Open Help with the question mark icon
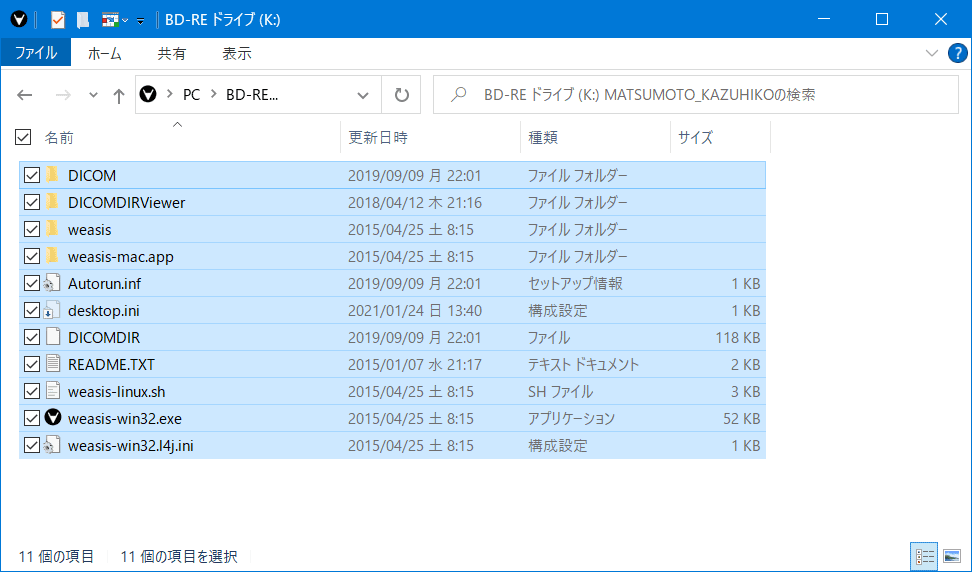 click(x=957, y=53)
